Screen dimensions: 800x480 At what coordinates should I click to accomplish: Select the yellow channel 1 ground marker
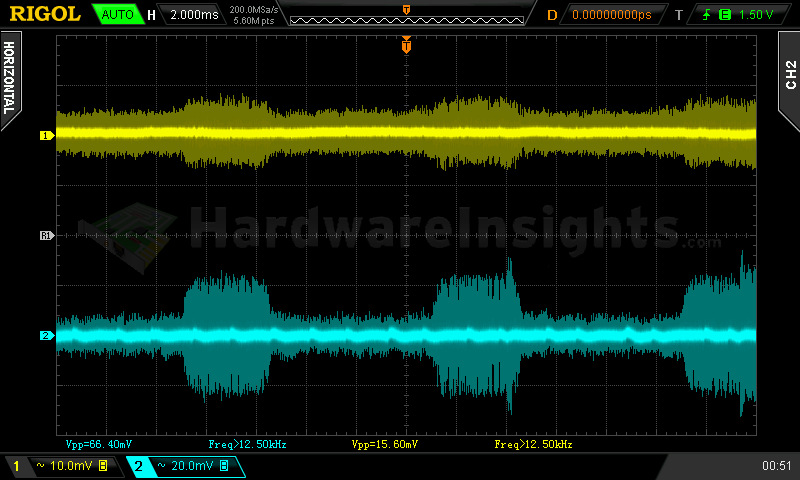47,135
